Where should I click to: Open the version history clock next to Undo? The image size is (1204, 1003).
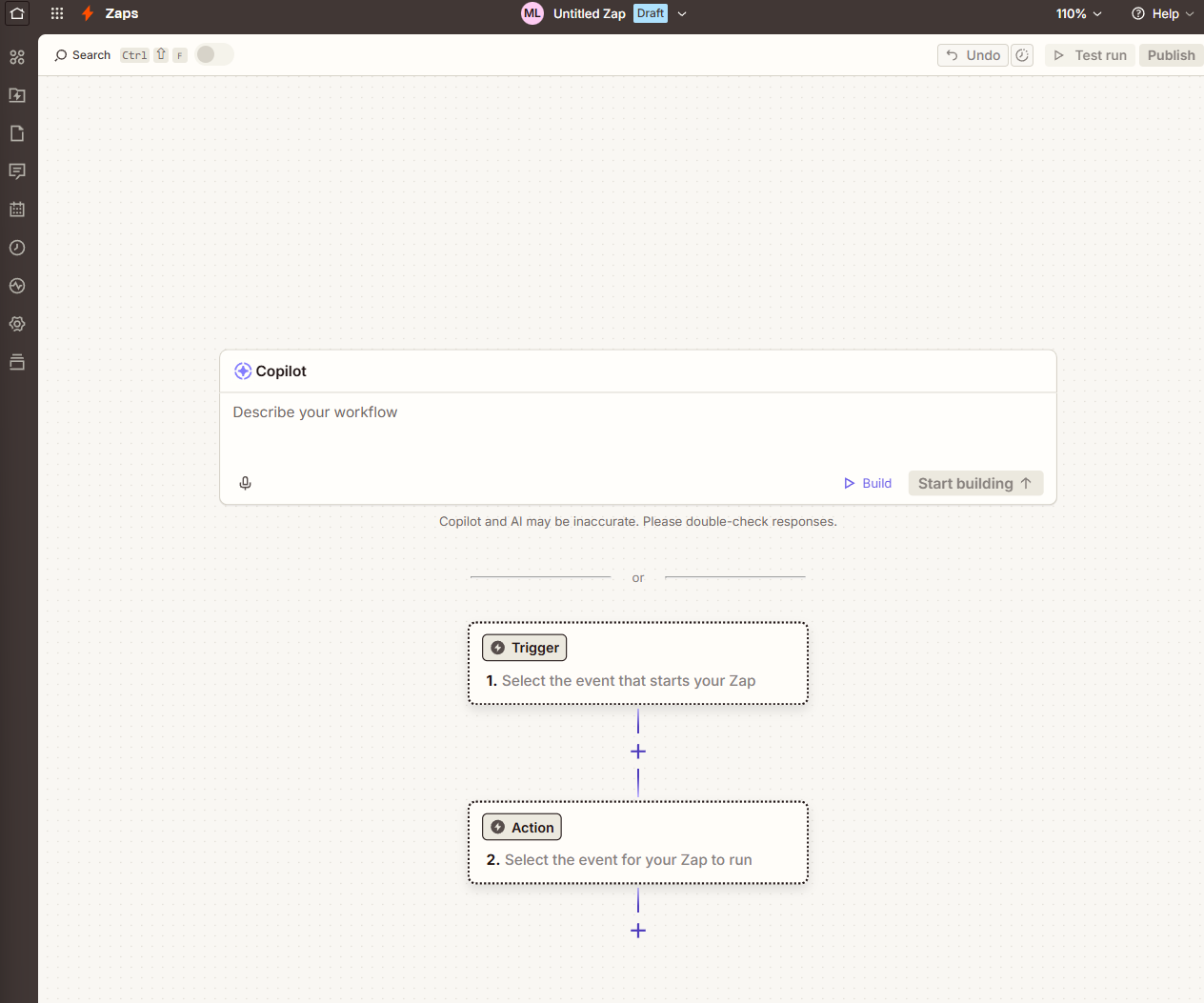click(1022, 55)
